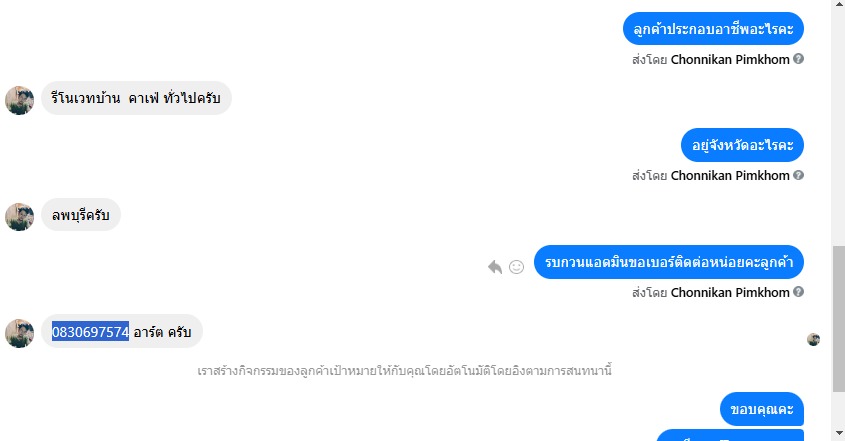Click customer avatar beside "รีโนเวทบ้าน" message

(x=19, y=100)
